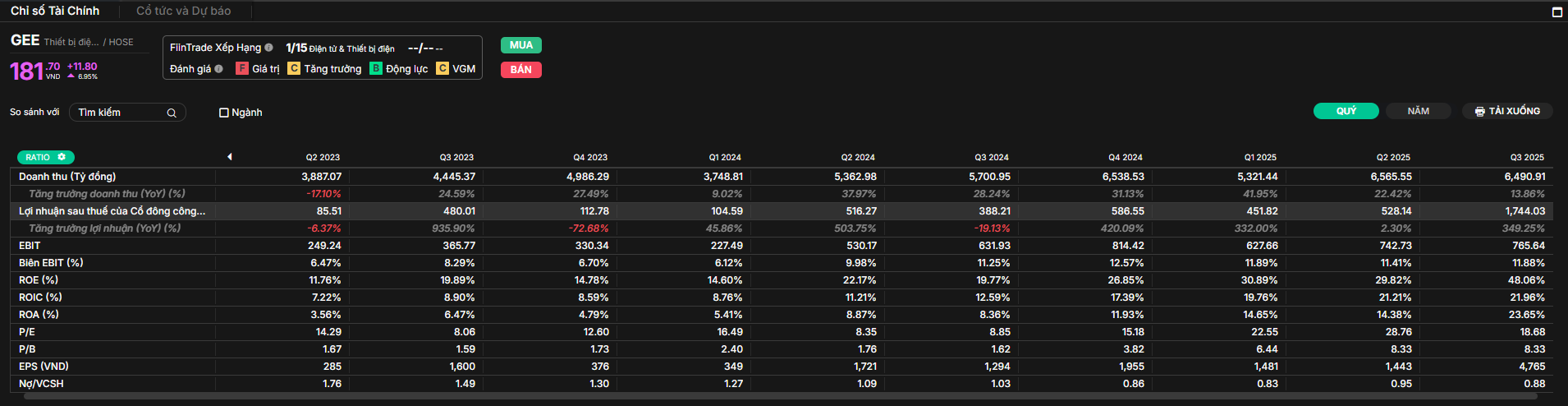The image size is (1568, 406).
Task: Click the search magnifier icon
Action: [x=172, y=113]
